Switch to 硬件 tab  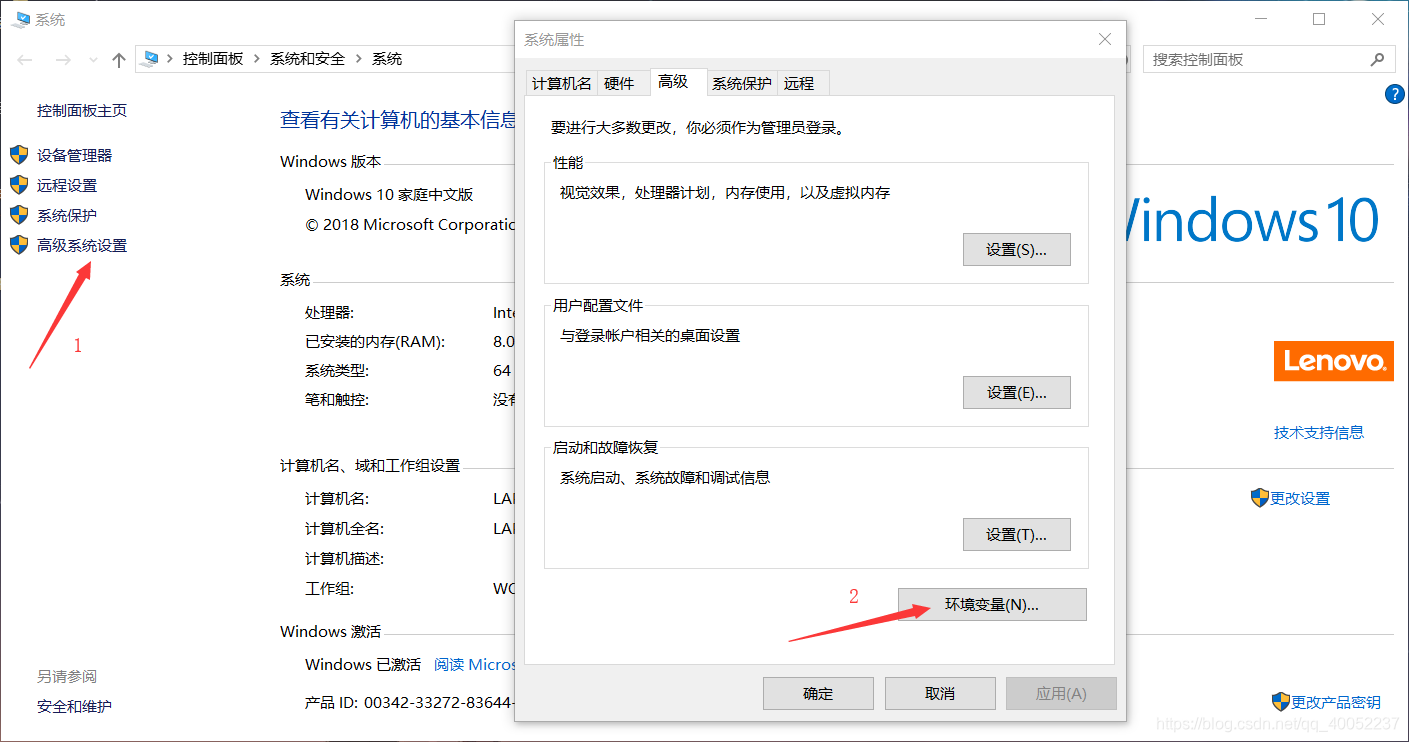(x=620, y=83)
